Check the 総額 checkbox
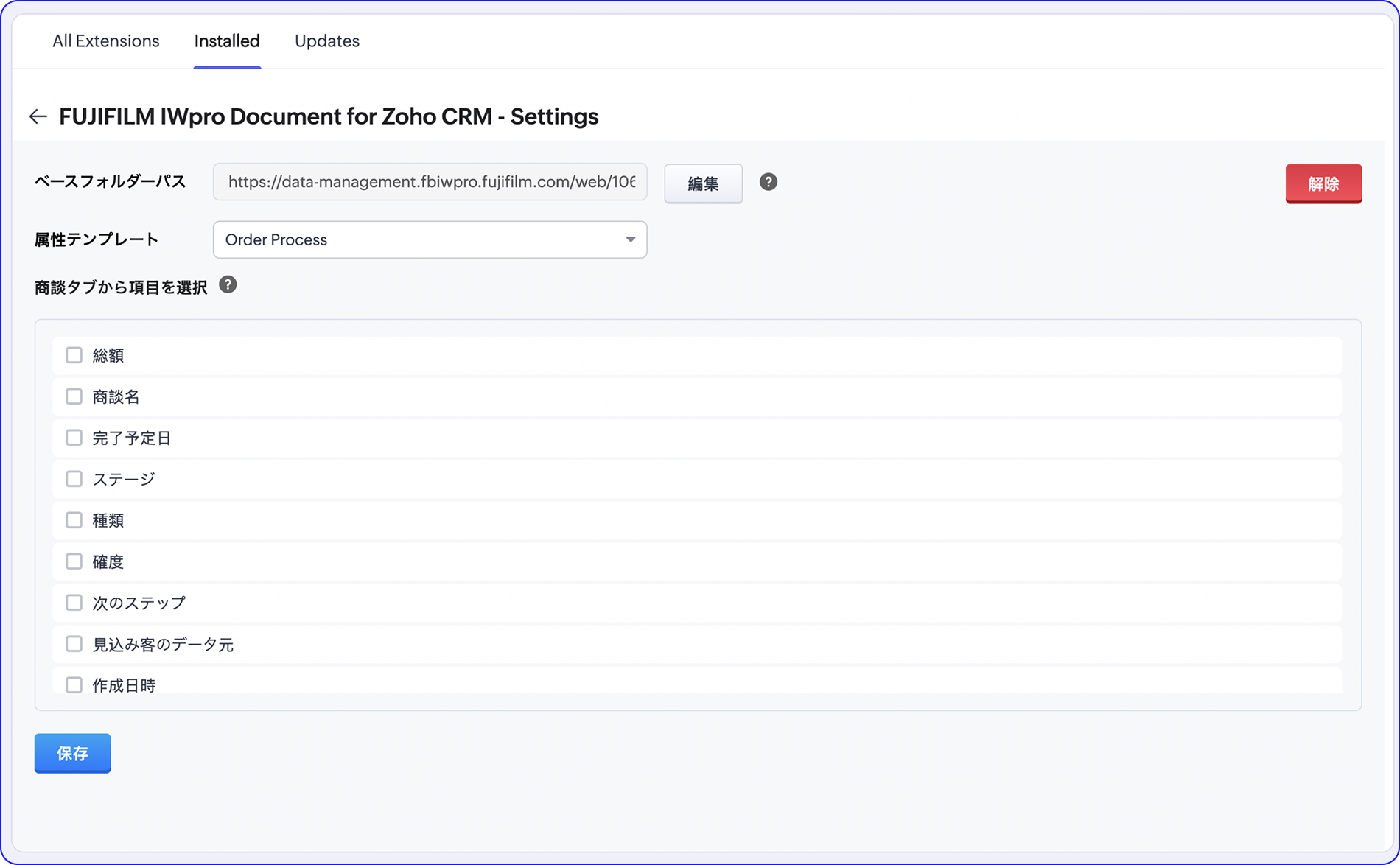The height and width of the screenshot is (865, 1400). [74, 355]
